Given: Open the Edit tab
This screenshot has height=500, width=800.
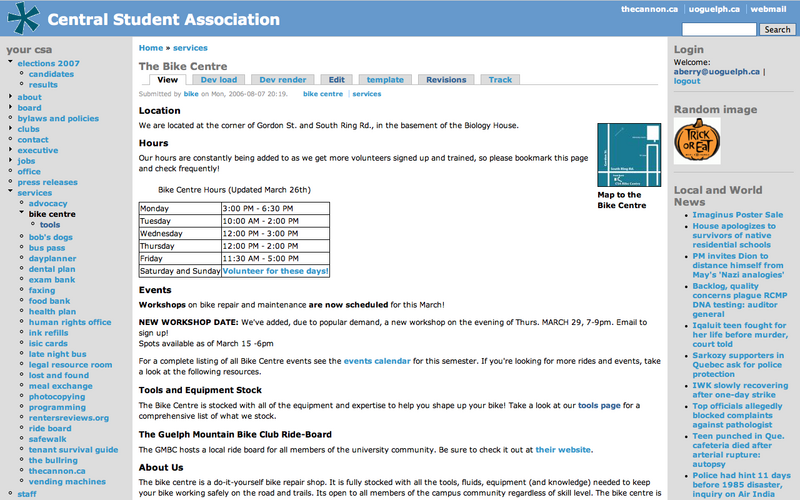Looking at the screenshot, I should click(x=336, y=80).
